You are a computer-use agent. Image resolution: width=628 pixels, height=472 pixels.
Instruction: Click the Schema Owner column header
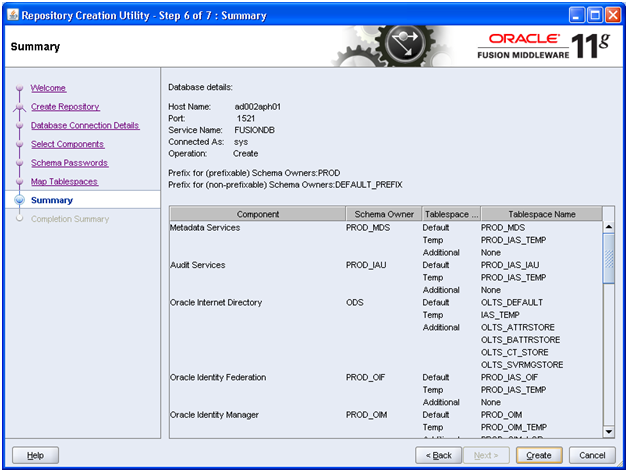pos(384,214)
